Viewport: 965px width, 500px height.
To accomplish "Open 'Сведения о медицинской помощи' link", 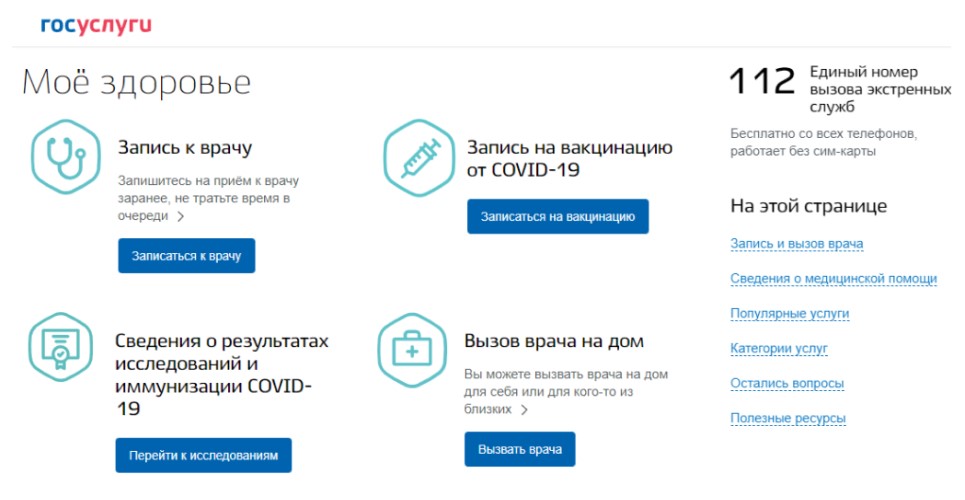I will coord(833,279).
